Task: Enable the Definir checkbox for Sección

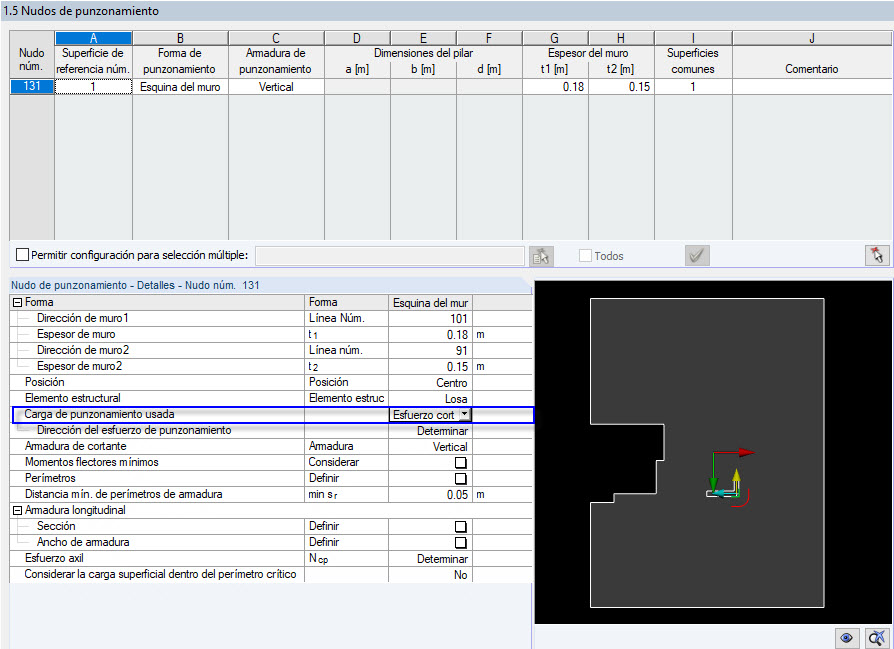Action: (x=459, y=526)
